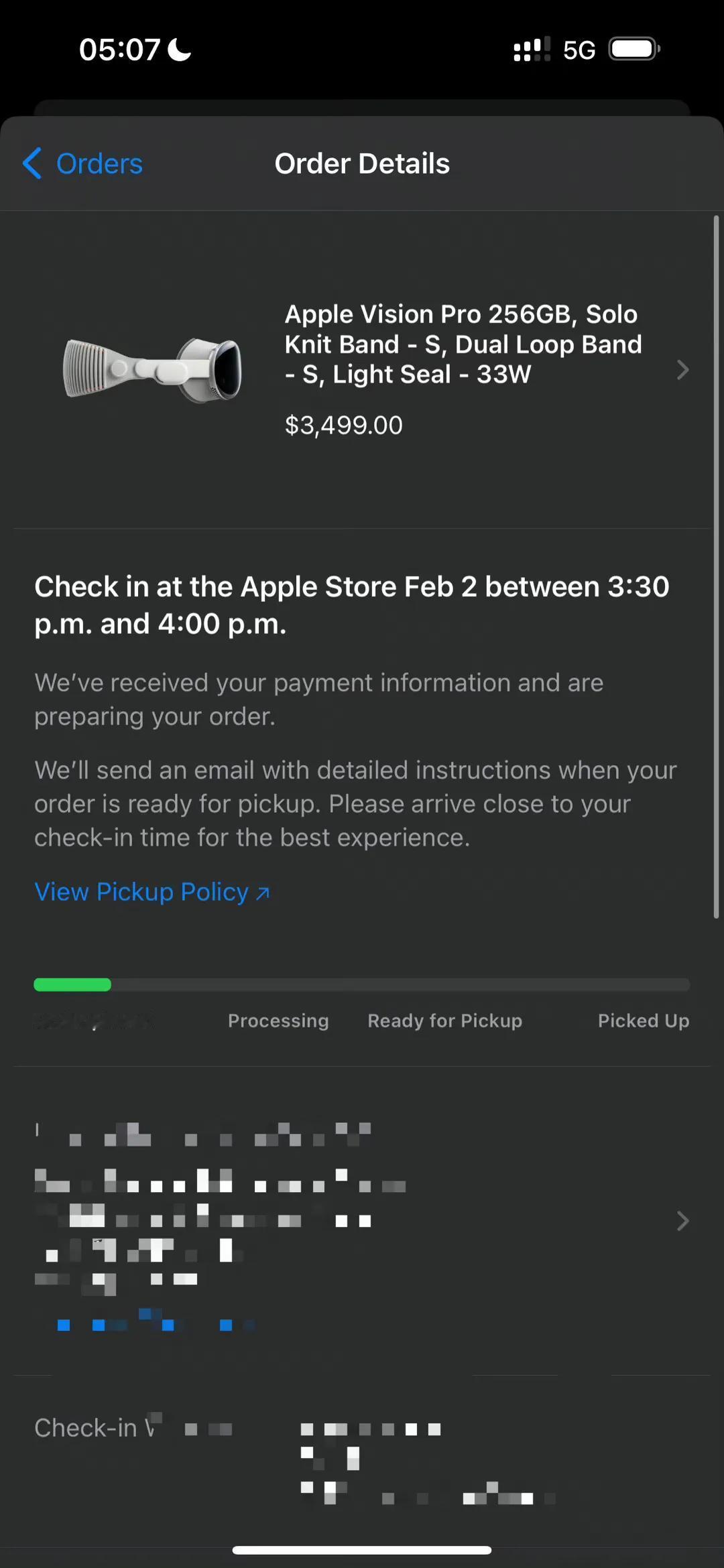Viewport: 724px width, 1568px height.
Task: Expand the pixelated pickup details chevron
Action: [x=682, y=1221]
